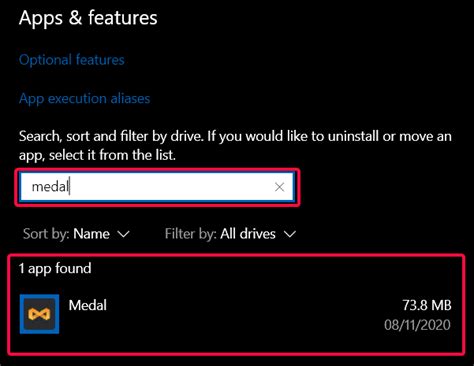Click the 73.8 MB size of Medal

[427, 305]
